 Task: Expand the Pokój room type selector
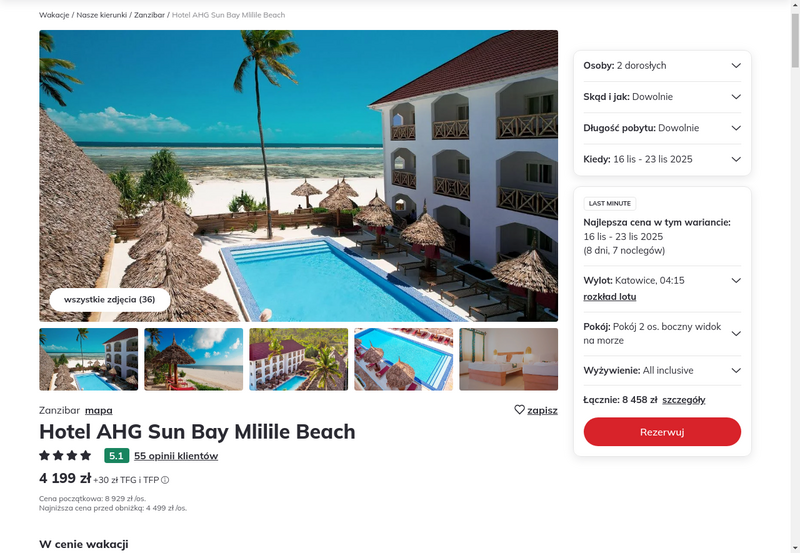tap(662, 334)
